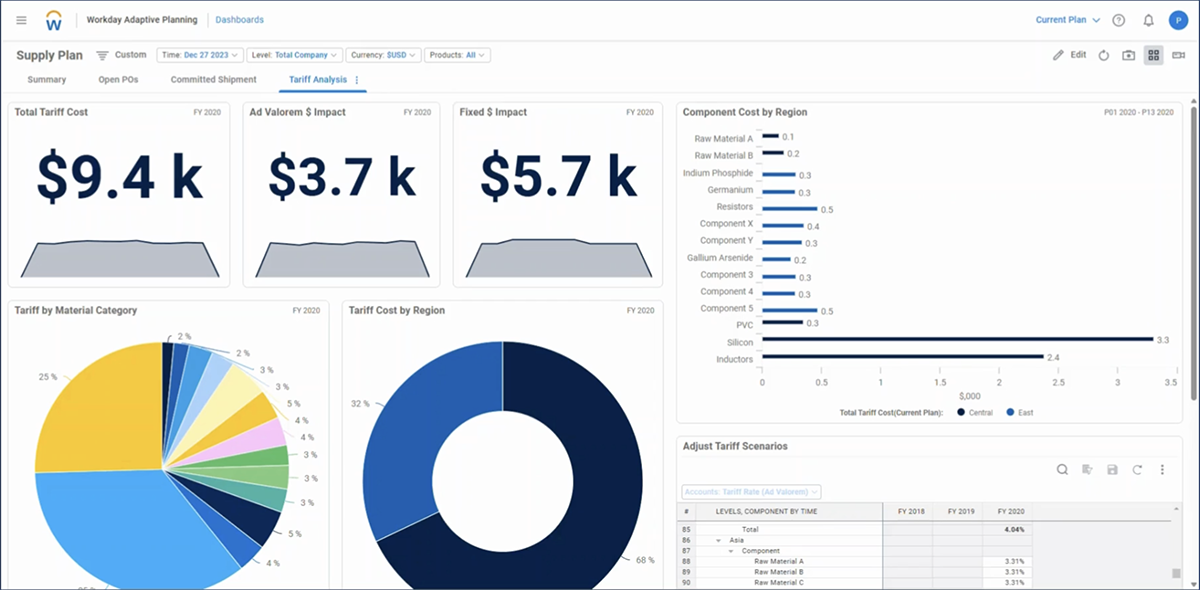Click the Edit dashboard button

(x=1069, y=55)
